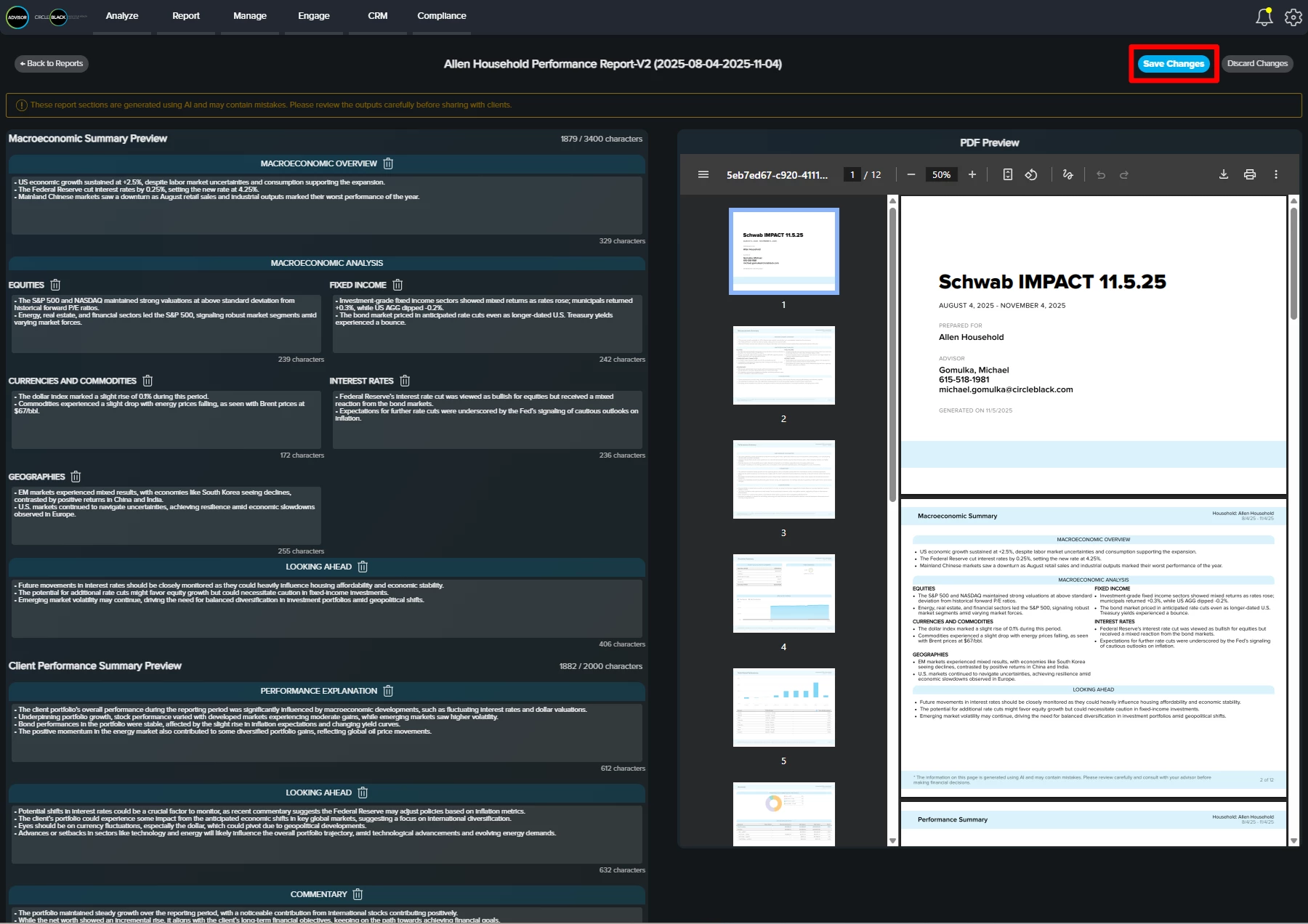Select page 2 thumbnail in PDF sidebar
The image size is (1308, 924).
click(784, 365)
